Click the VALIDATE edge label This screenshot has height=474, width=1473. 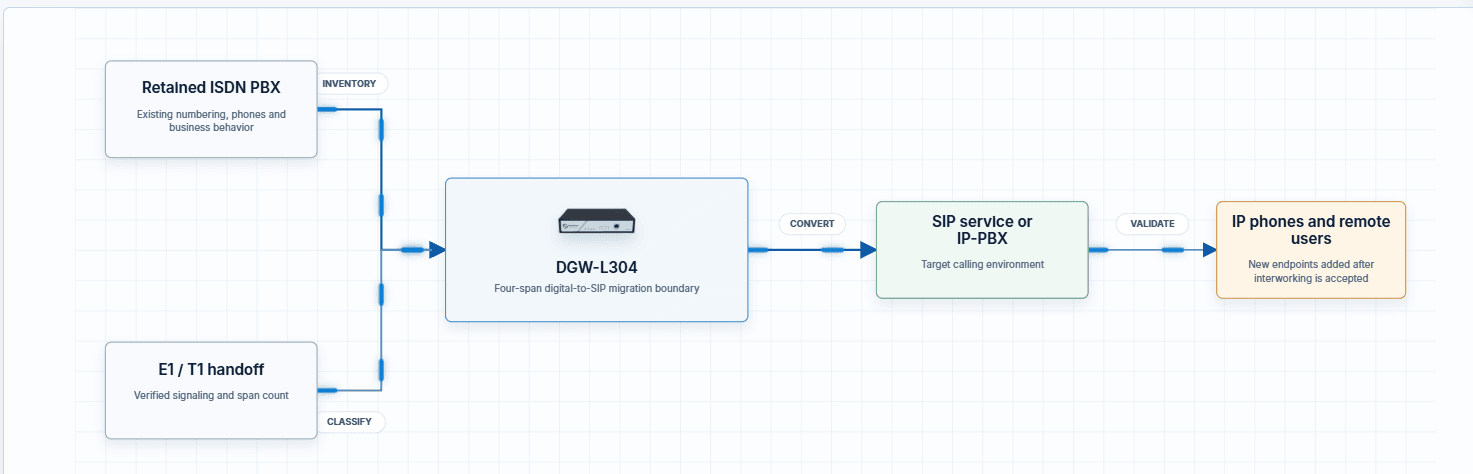pos(1152,224)
